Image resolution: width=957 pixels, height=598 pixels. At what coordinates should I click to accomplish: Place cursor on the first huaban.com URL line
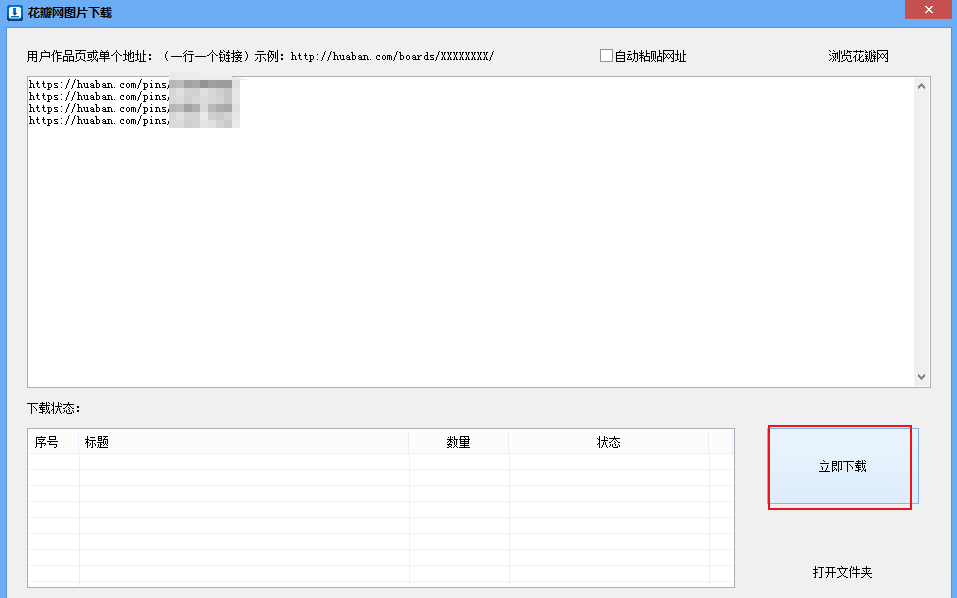(x=98, y=85)
